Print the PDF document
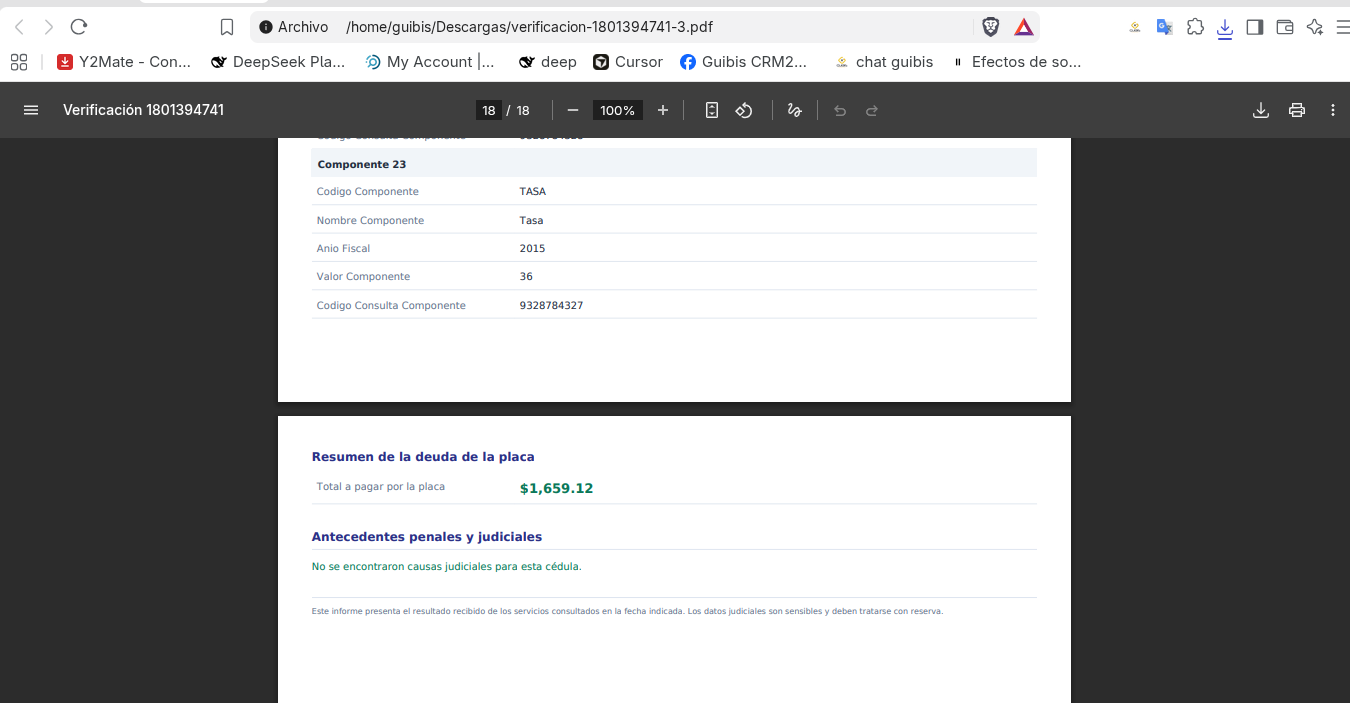 click(1297, 110)
